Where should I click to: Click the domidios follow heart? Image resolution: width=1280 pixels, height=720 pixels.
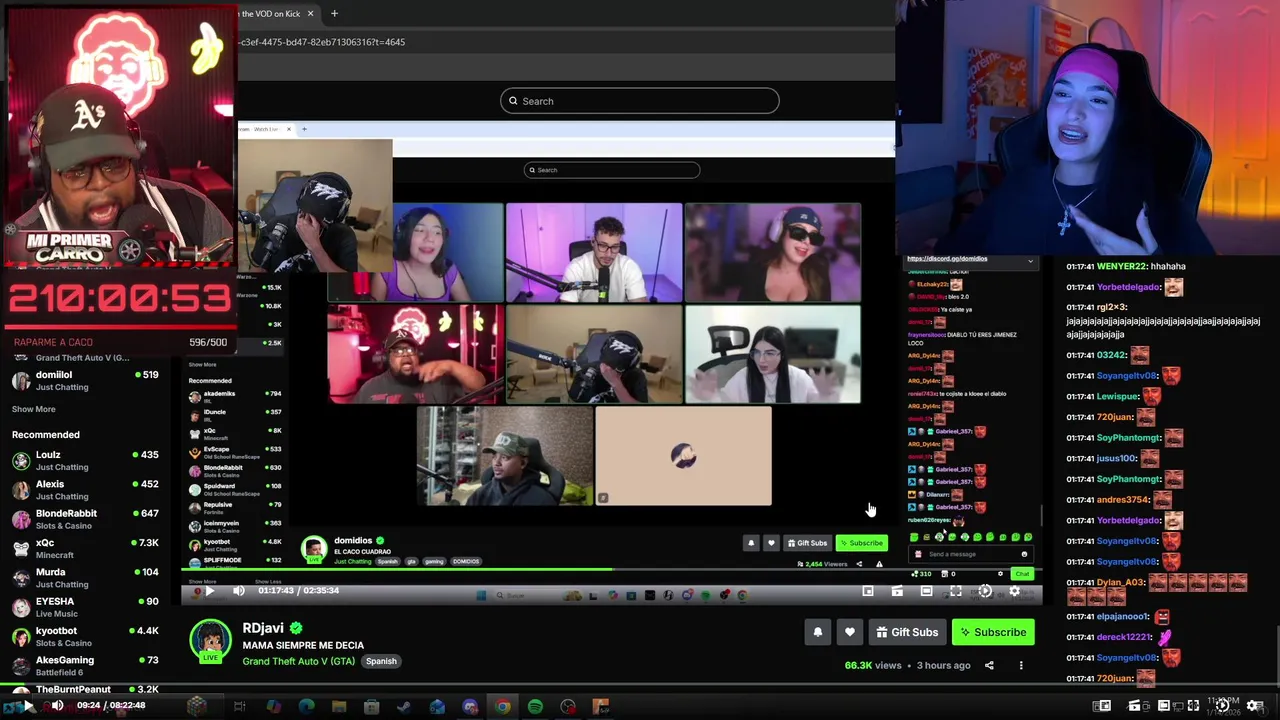pyautogui.click(x=770, y=543)
